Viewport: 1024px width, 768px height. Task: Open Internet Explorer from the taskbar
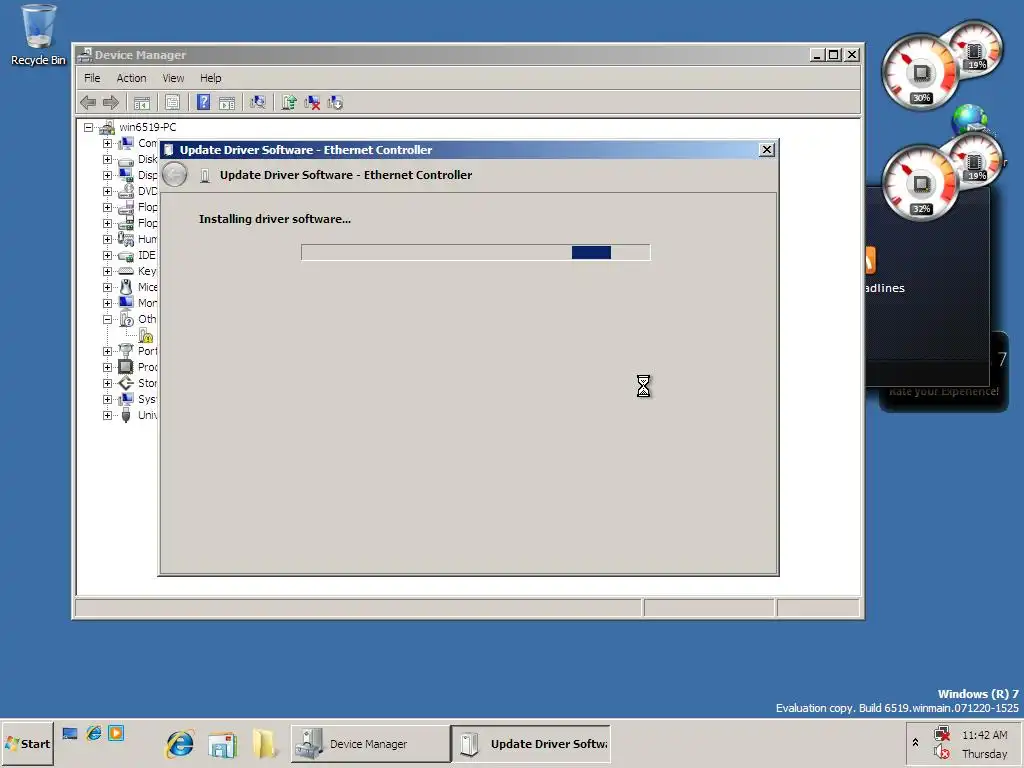pyautogui.click(x=180, y=744)
